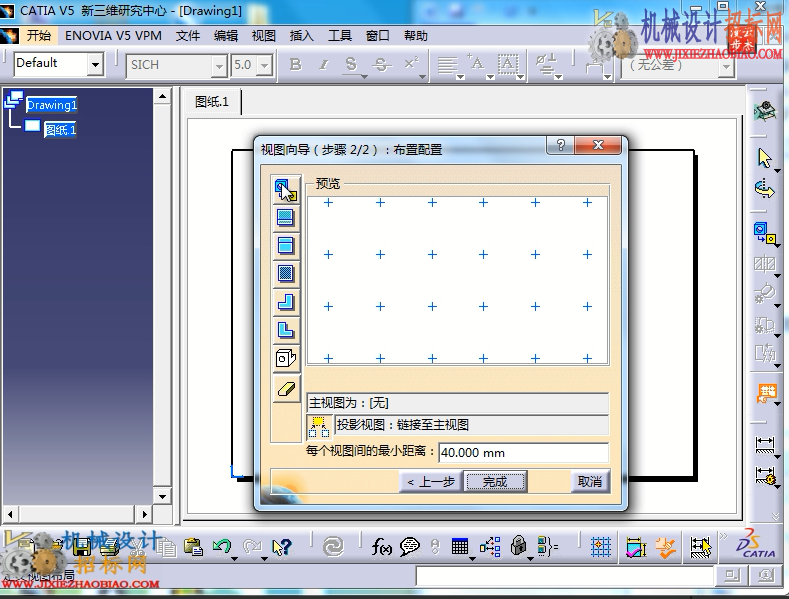Click the minimum view distance 40.000 mm field

click(523, 453)
